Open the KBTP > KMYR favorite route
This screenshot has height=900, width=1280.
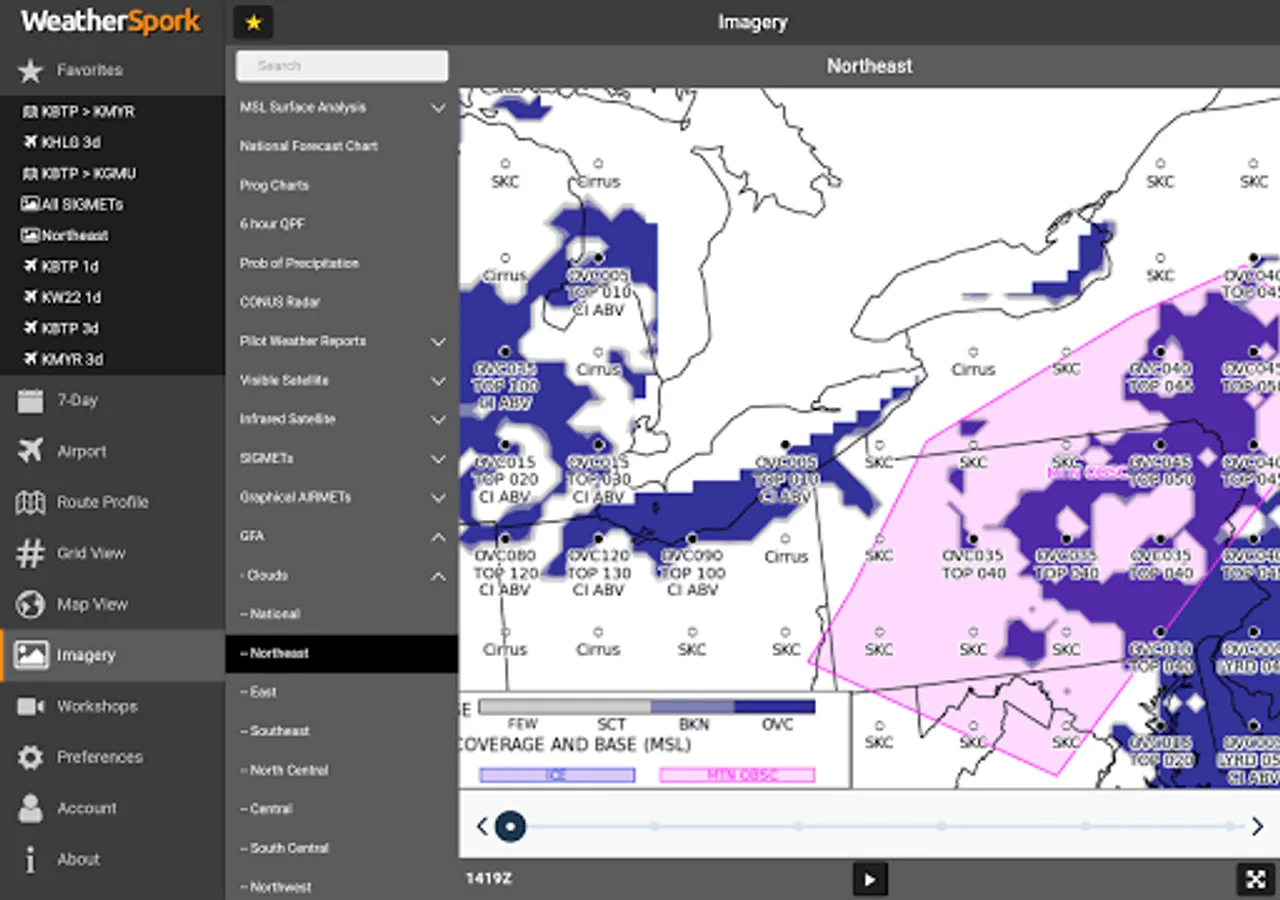pos(88,111)
